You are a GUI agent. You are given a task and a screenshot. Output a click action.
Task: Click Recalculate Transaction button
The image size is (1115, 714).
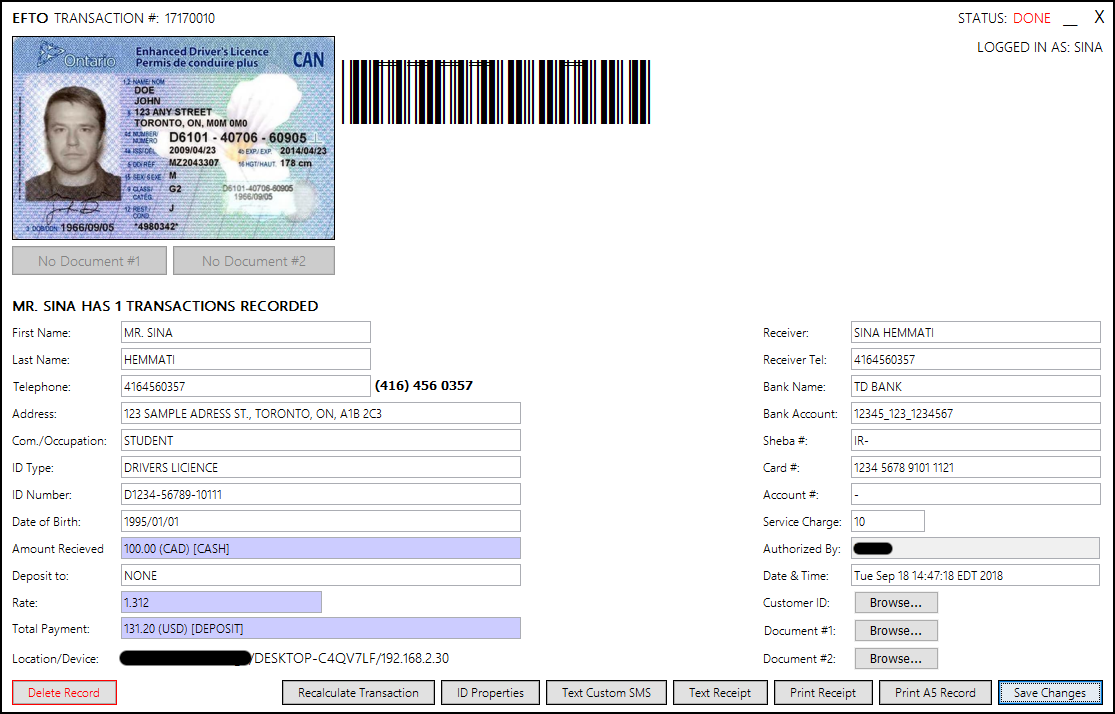point(358,692)
